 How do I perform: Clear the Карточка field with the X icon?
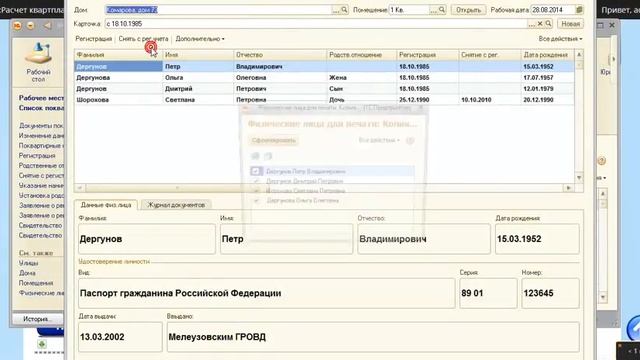(540, 24)
